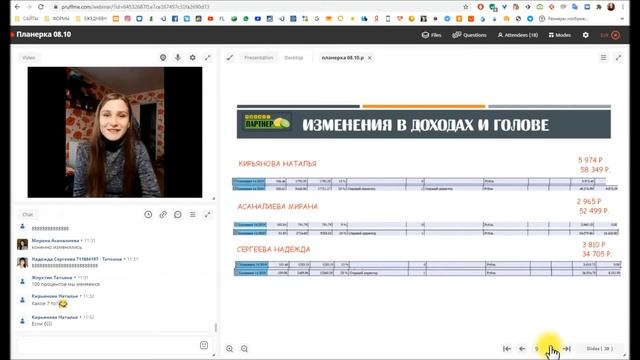Mute the microphone in the video panel
The width and height of the screenshot is (640, 360).
[x=178, y=58]
